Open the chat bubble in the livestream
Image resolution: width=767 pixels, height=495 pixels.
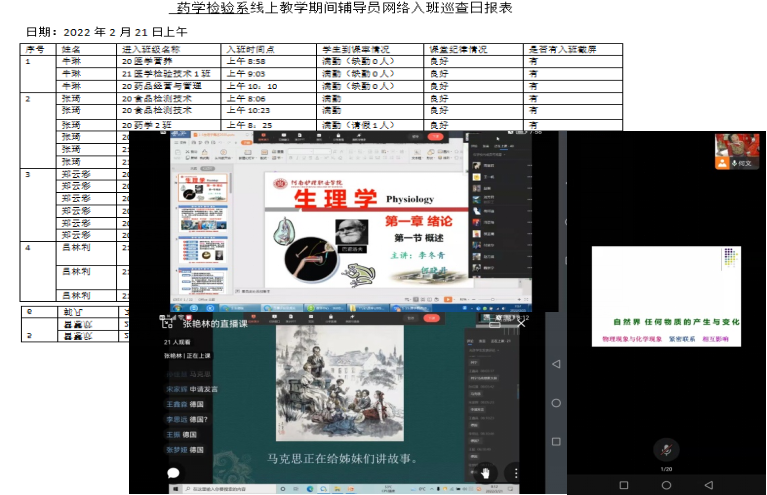coord(173,472)
